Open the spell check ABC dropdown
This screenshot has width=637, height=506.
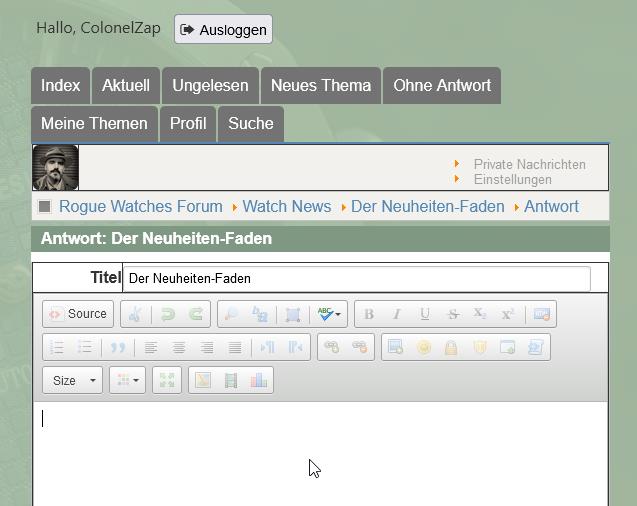328,314
